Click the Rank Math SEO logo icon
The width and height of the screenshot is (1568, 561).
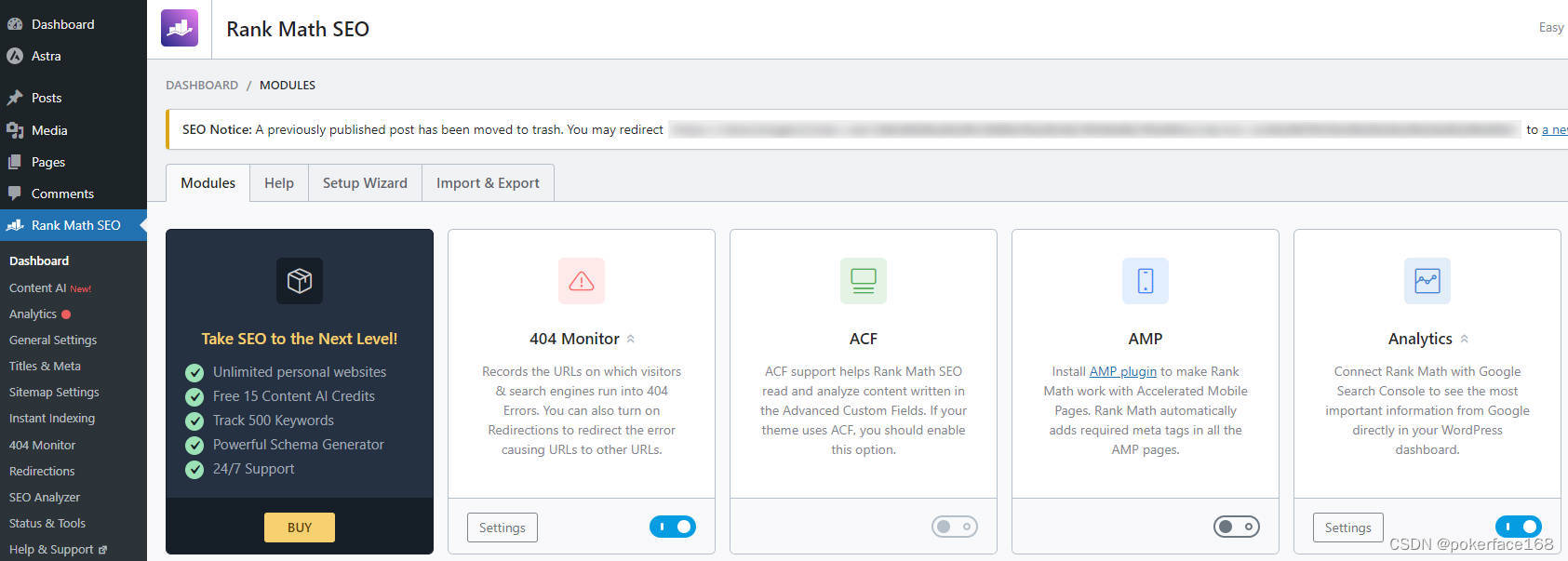tap(180, 29)
